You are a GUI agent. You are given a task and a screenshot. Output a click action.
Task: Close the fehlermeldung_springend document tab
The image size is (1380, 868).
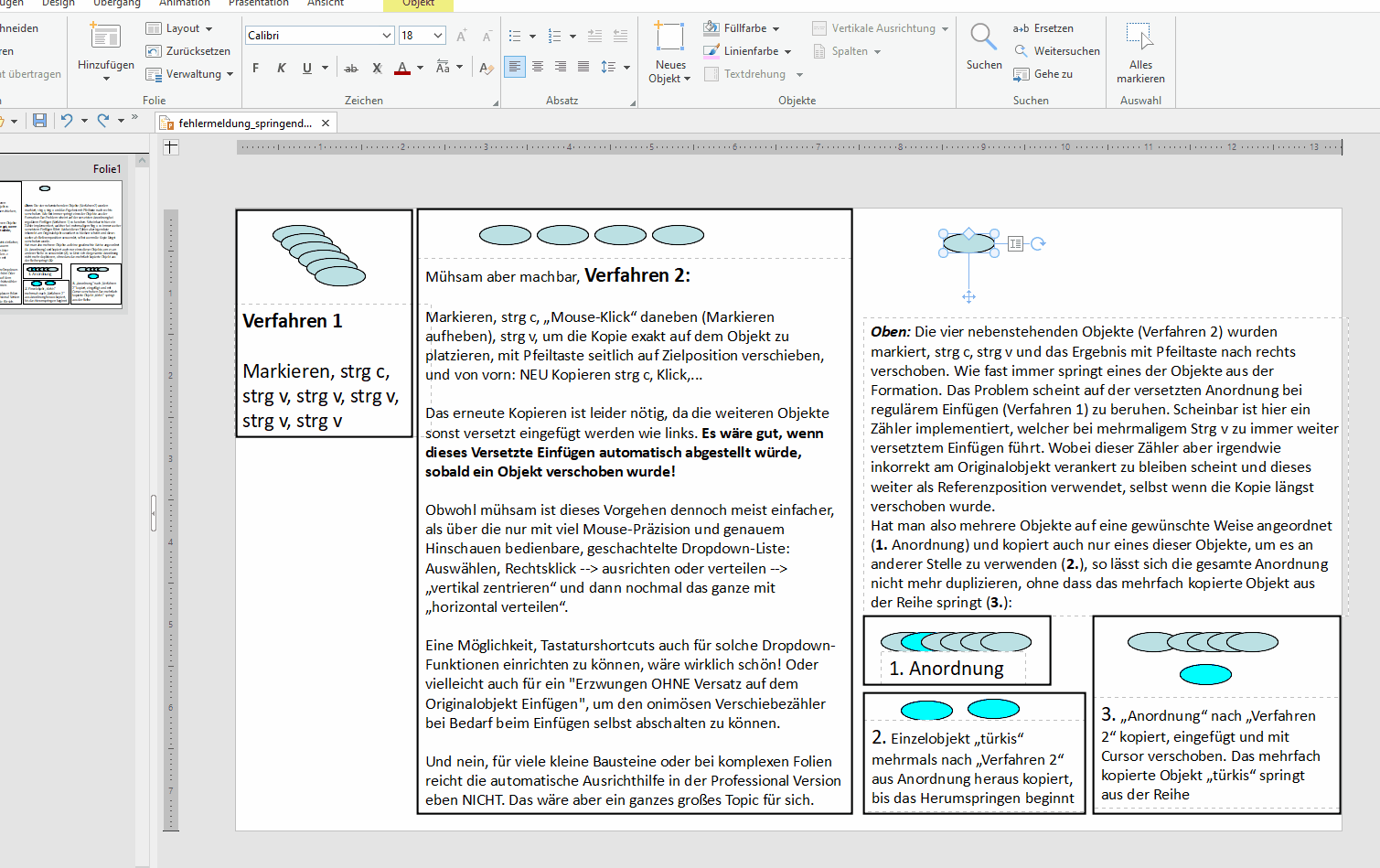coord(326,123)
